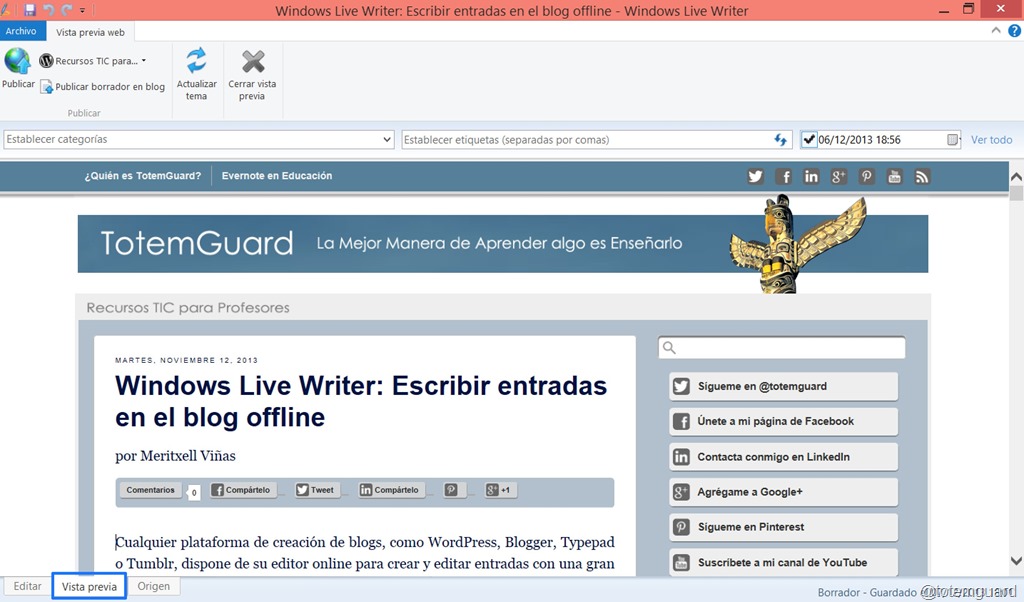
Task: Click the Pinterest share icon button
Action: tap(455, 490)
